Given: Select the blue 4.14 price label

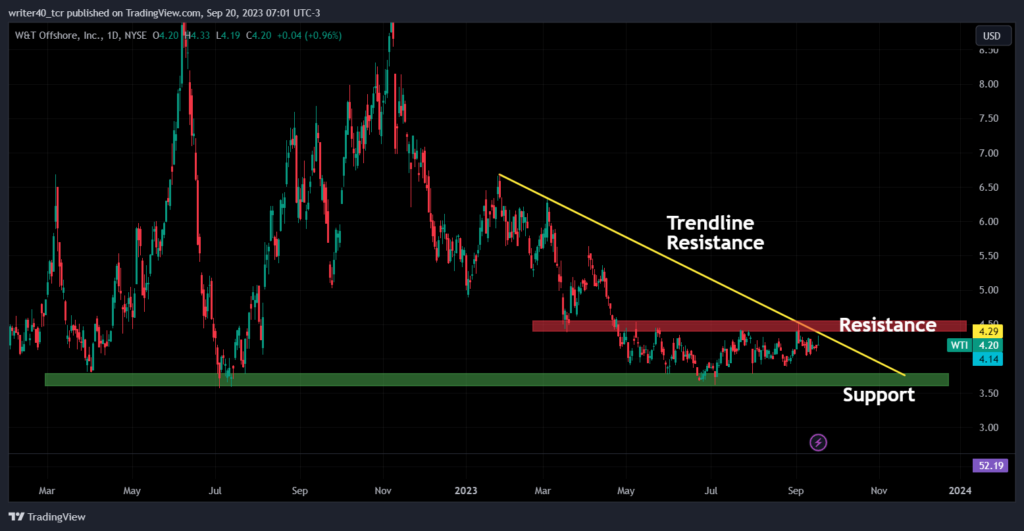Looking at the screenshot, I should (988, 359).
